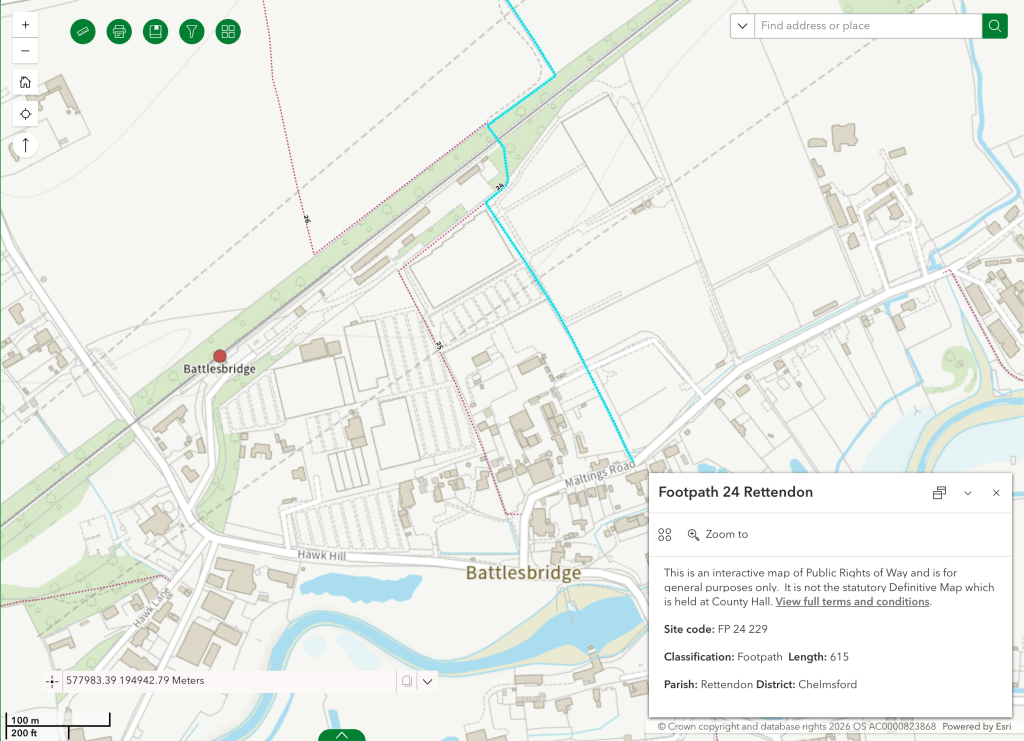Viewport: 1024px width, 741px height.
Task: Open the grid gallery widget
Action: click(x=228, y=31)
